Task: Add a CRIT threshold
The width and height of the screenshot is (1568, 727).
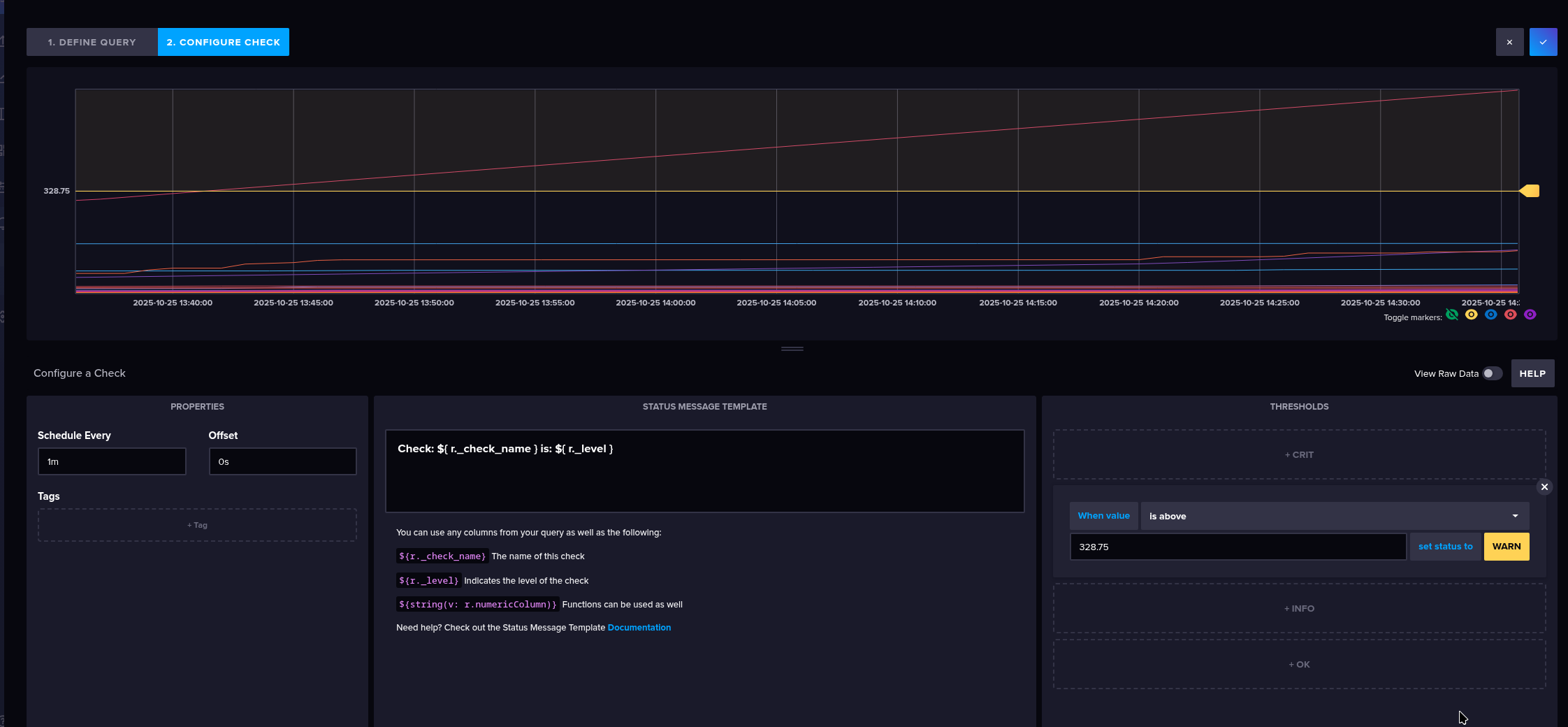Action: [1299, 454]
